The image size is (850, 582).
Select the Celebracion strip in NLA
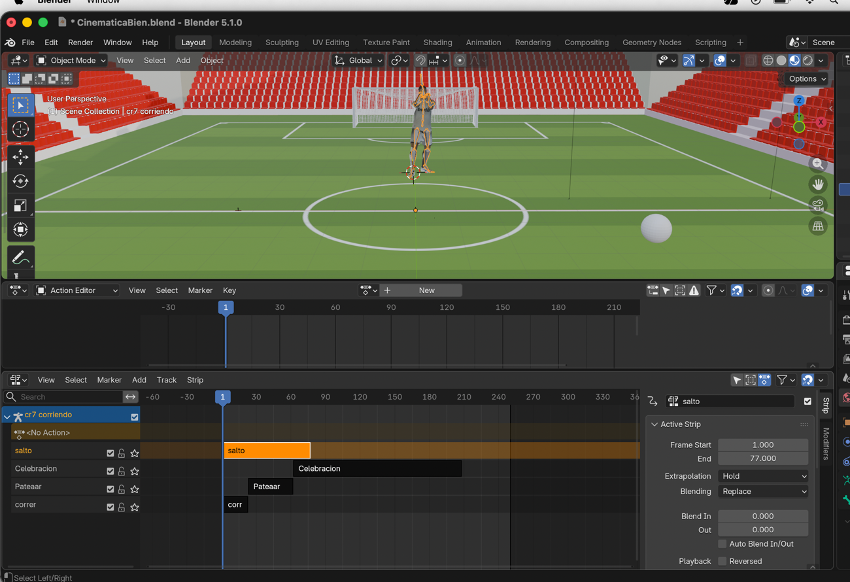[x=377, y=469]
